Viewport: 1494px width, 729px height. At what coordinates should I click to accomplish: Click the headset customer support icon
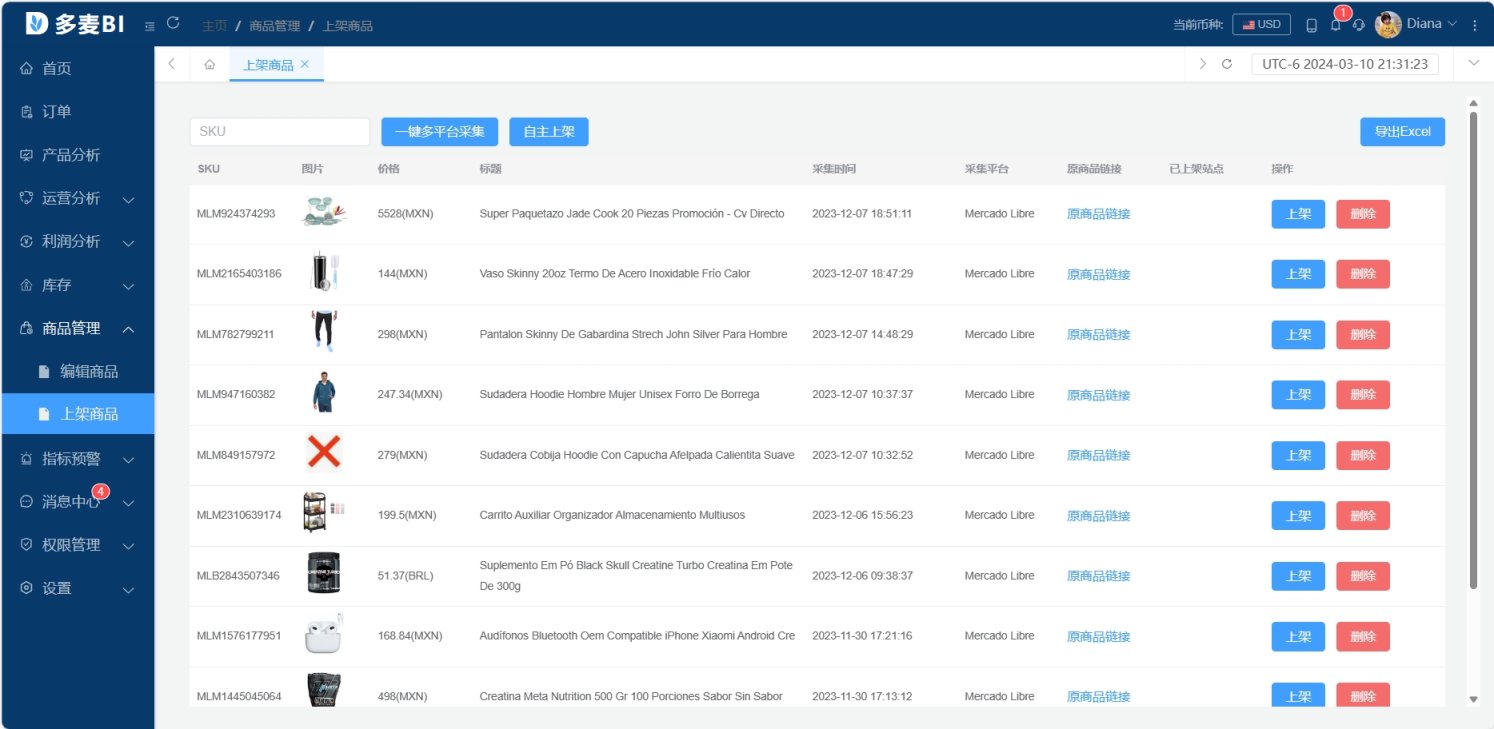1358,25
